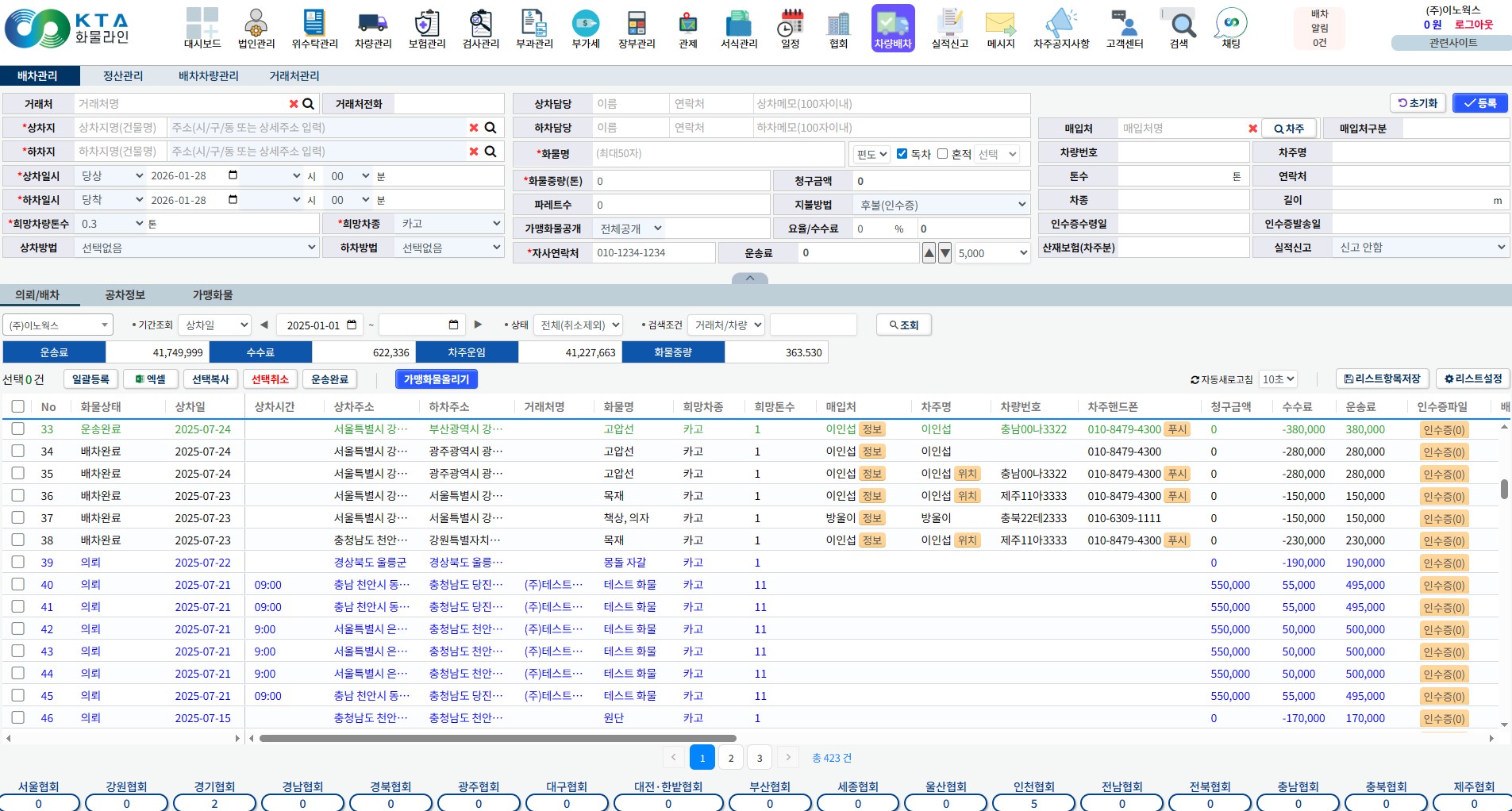The height and width of the screenshot is (811, 1512).
Task: Click the 화물명 input field
Action: point(718,154)
